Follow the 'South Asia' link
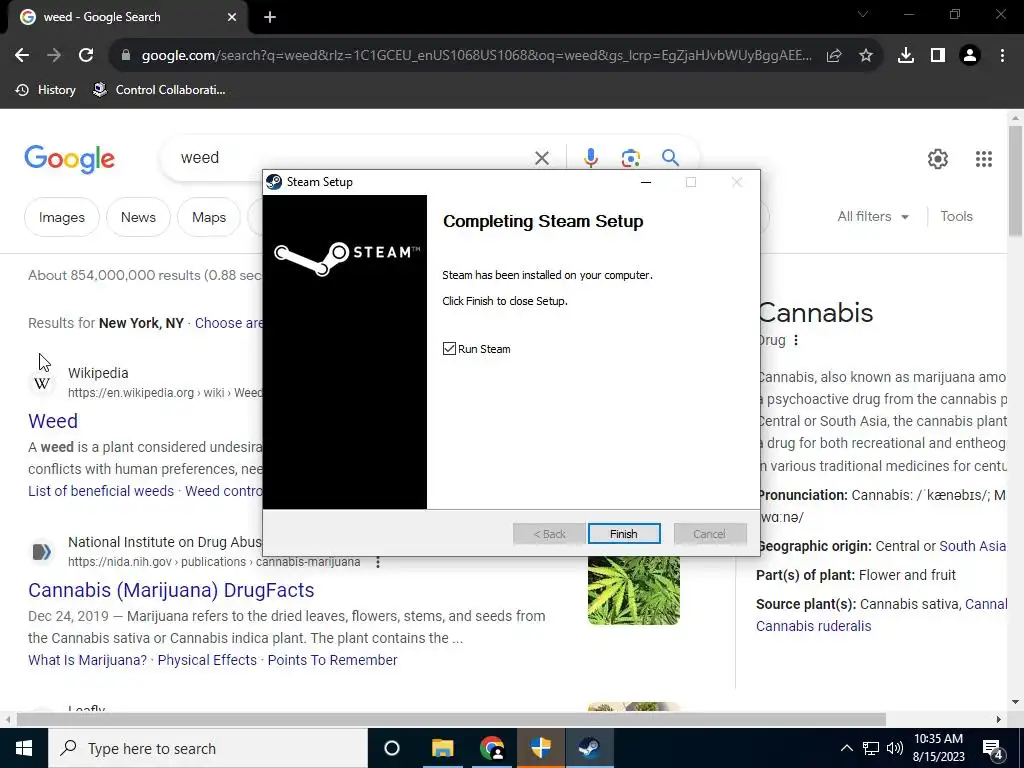1024x768 pixels. 972,546
